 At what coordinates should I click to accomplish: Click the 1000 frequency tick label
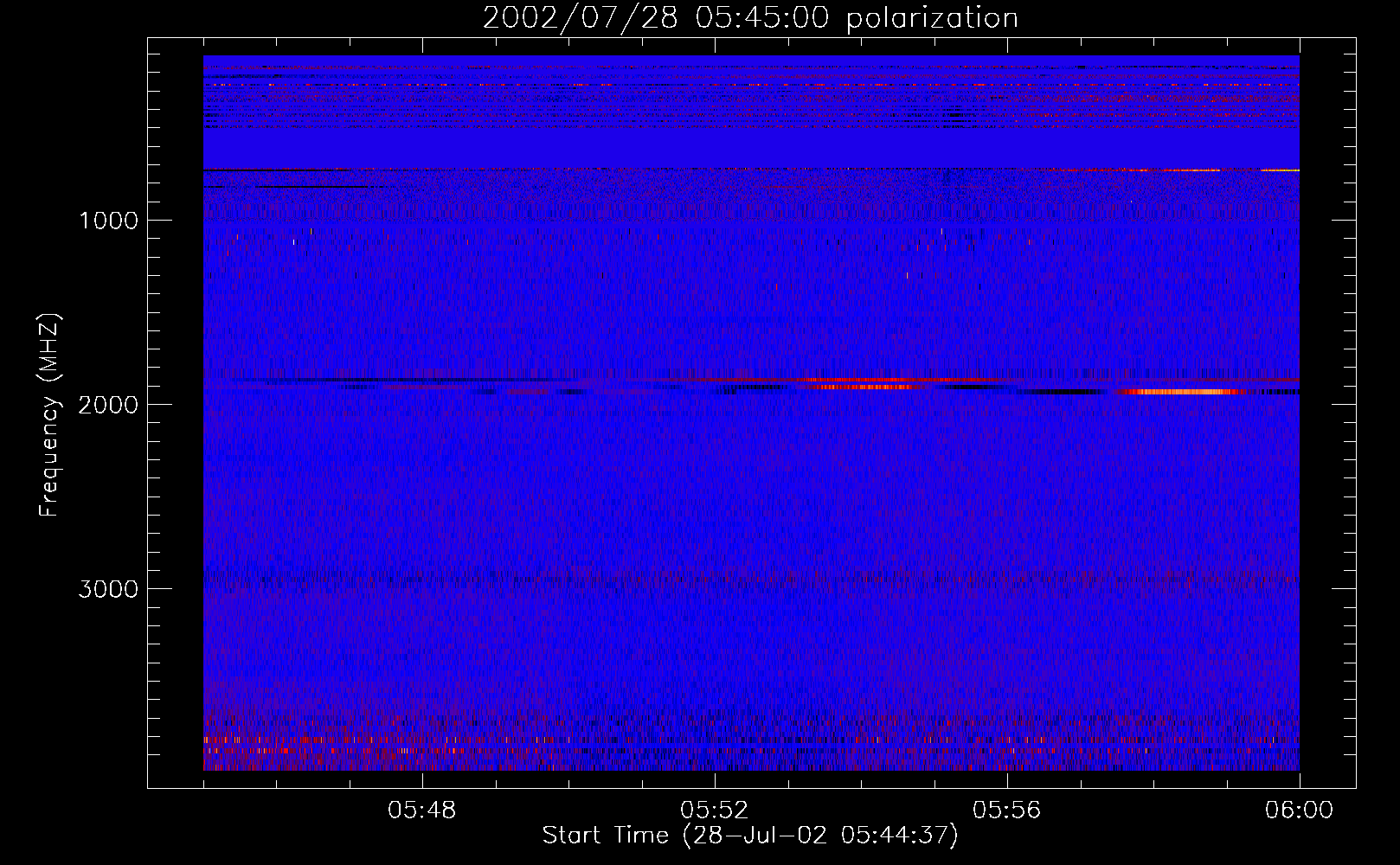click(109, 221)
